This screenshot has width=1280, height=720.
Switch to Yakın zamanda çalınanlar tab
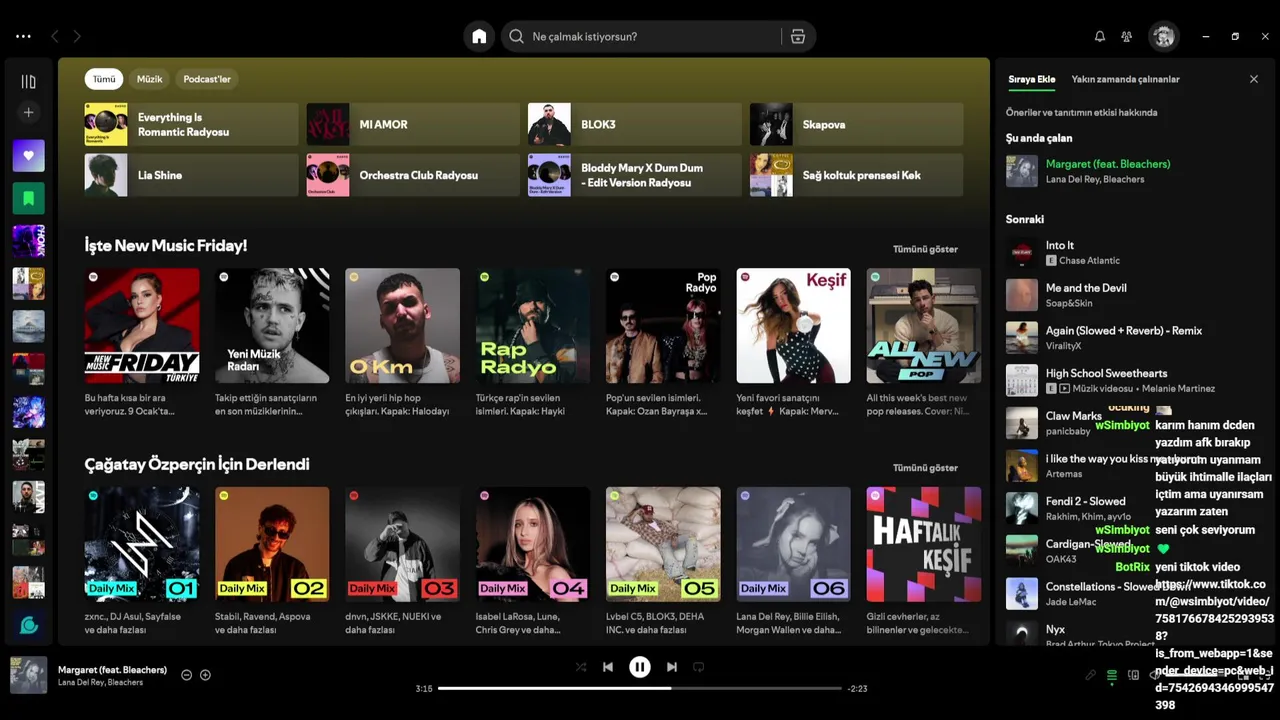[x=1125, y=79]
